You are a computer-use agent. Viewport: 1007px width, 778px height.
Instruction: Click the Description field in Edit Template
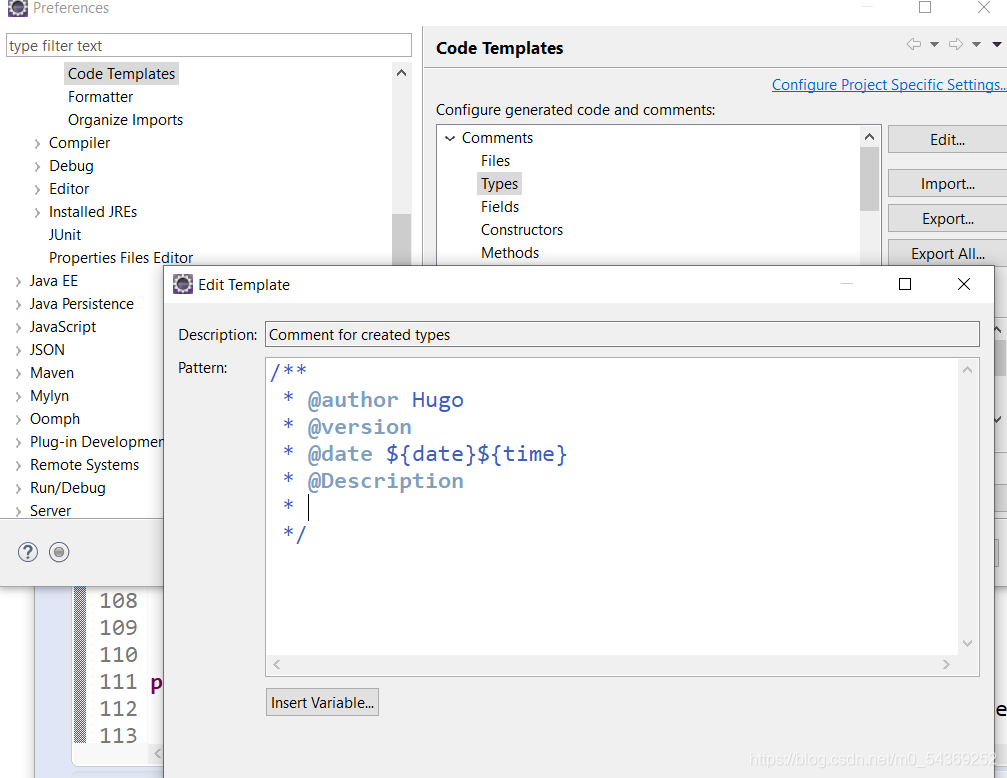coord(622,334)
